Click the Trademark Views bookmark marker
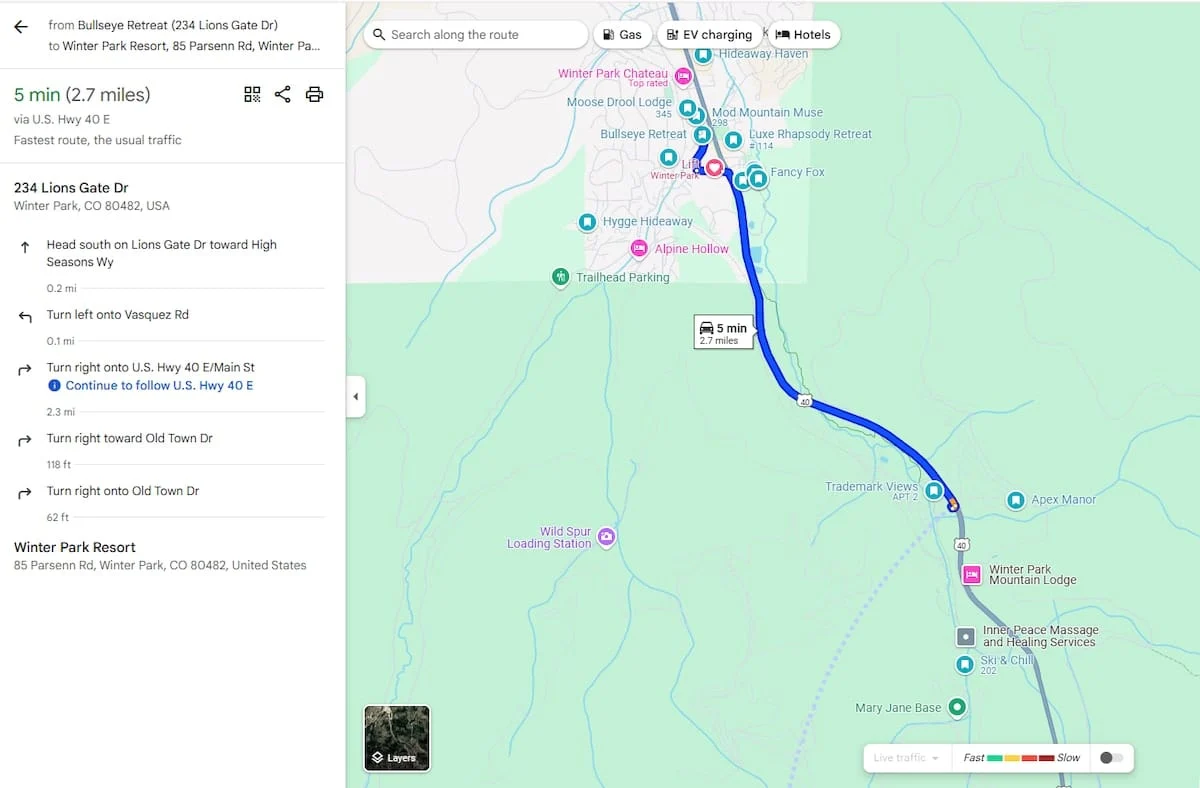 933,491
